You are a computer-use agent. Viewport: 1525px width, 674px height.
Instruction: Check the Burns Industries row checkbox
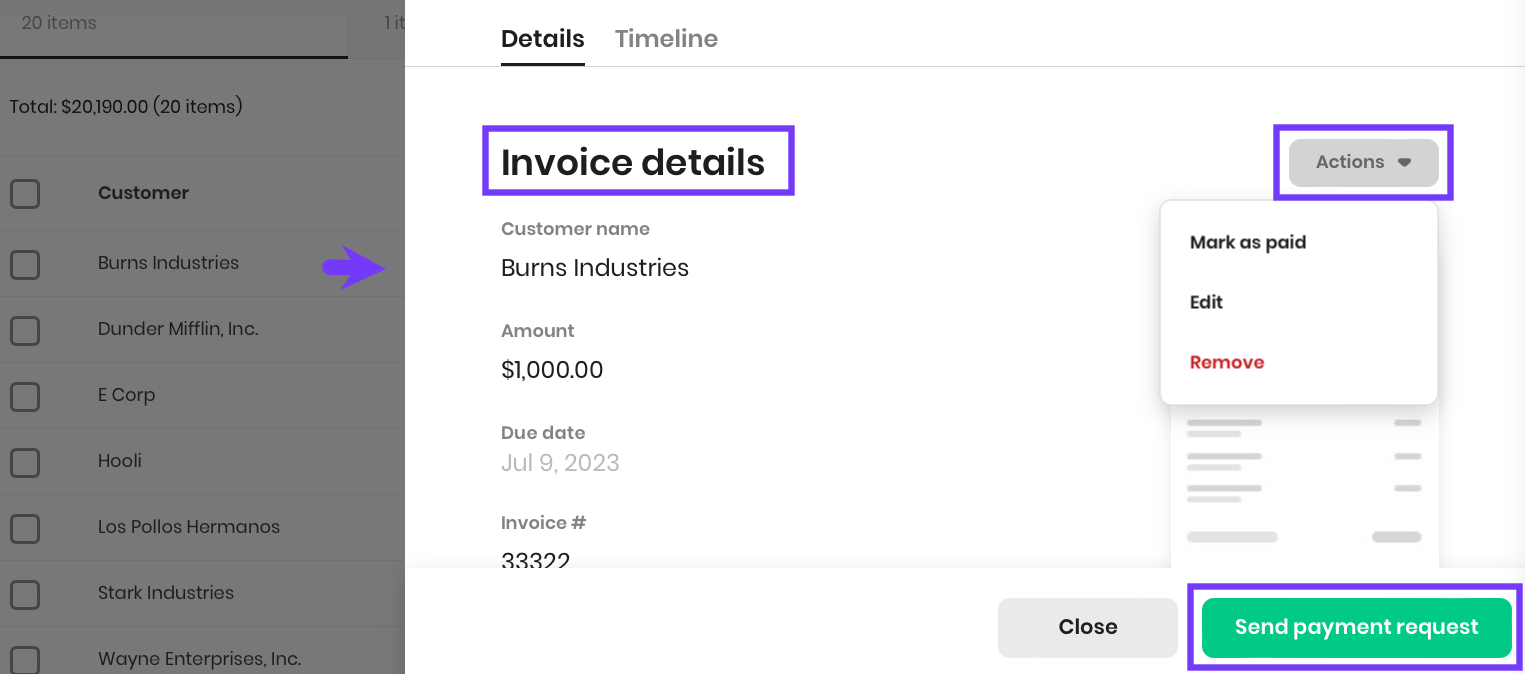[x=25, y=264]
